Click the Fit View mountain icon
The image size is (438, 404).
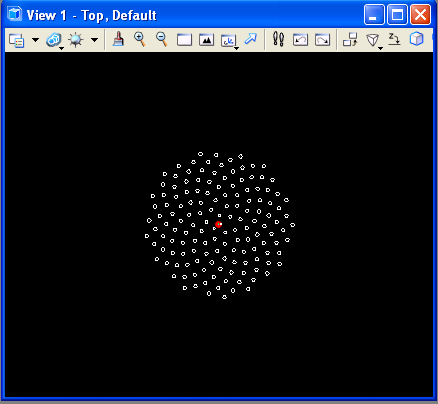pyautogui.click(x=206, y=40)
